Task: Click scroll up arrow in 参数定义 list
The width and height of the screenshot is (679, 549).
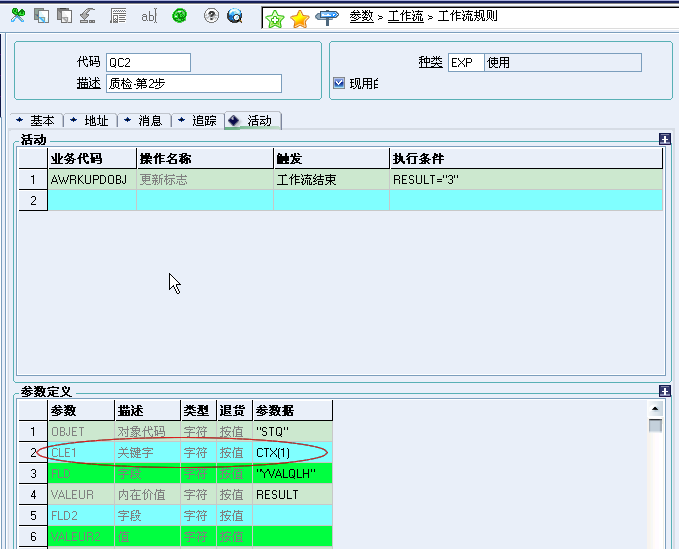Action: coord(655,409)
